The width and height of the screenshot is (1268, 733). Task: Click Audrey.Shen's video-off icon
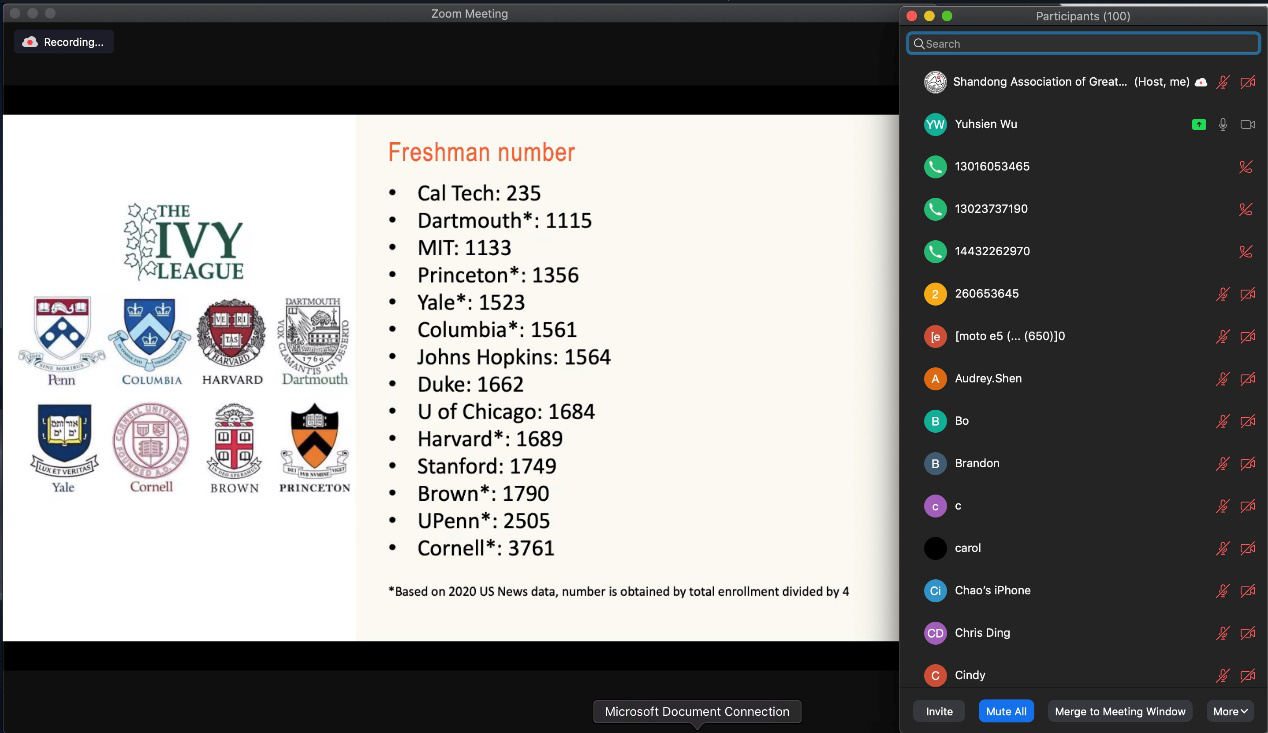pyautogui.click(x=1248, y=379)
